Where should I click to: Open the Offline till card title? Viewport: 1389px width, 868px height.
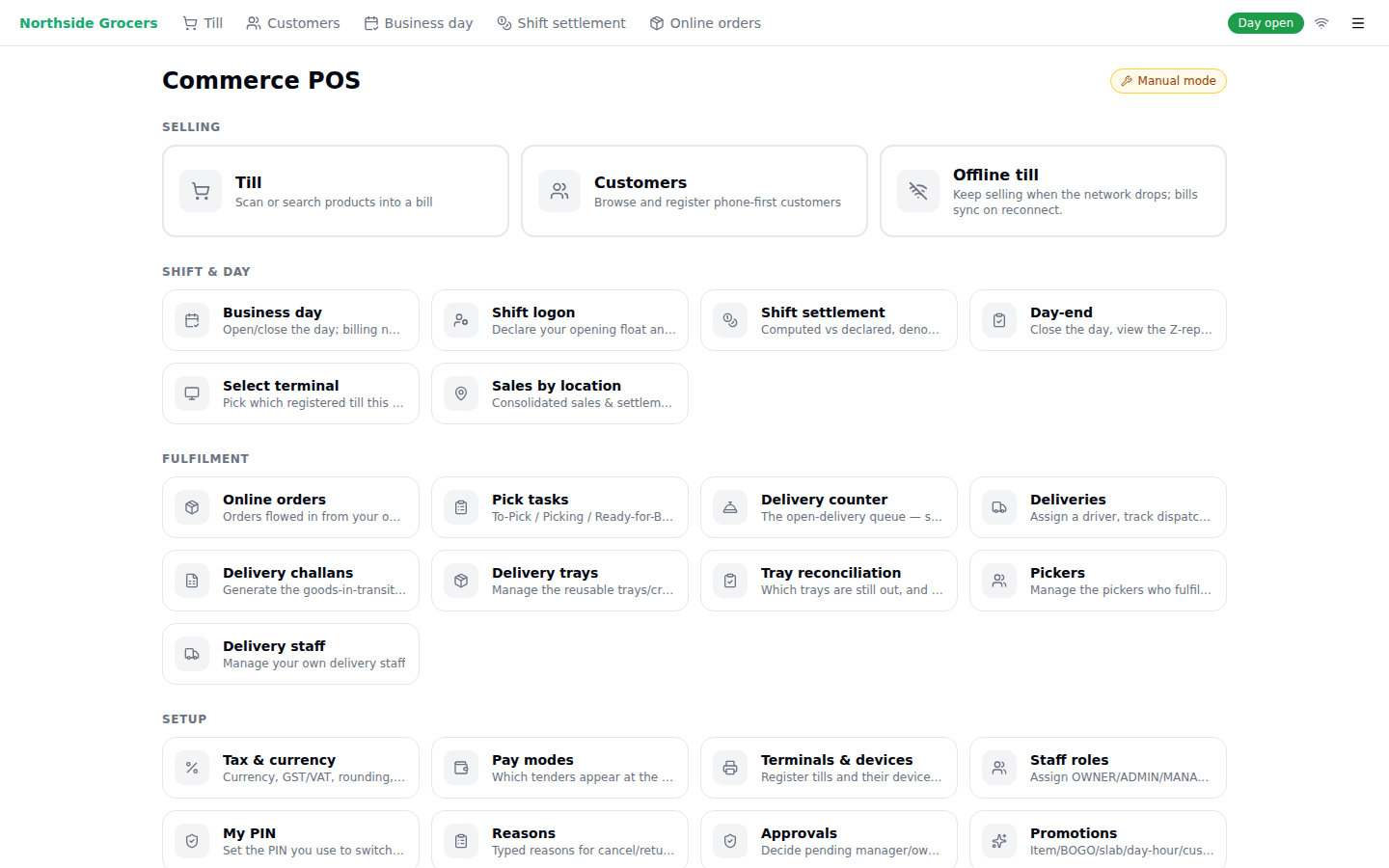(995, 175)
